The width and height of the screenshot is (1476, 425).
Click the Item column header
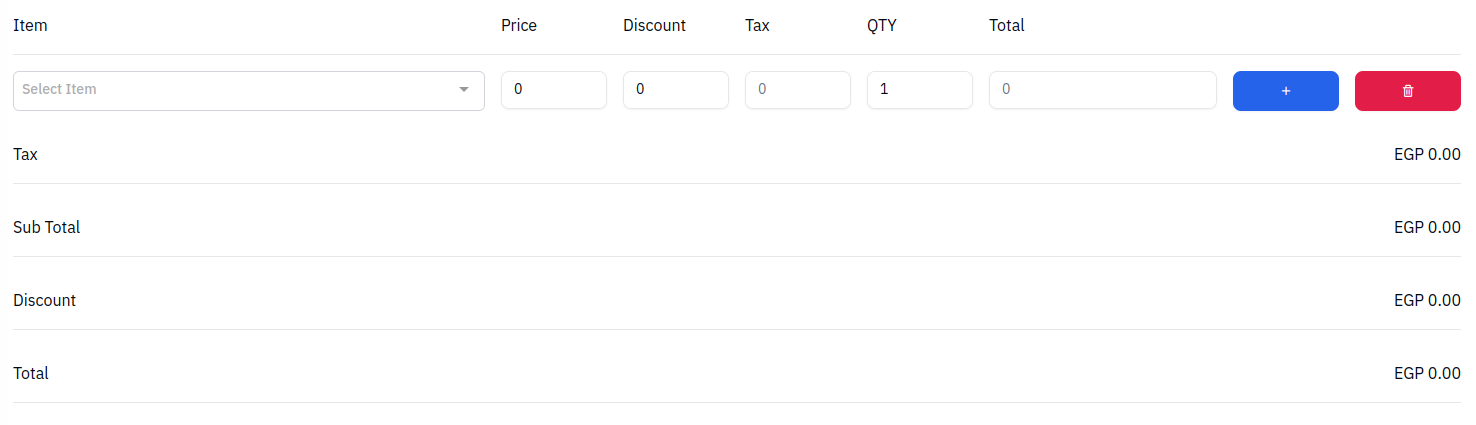point(30,26)
